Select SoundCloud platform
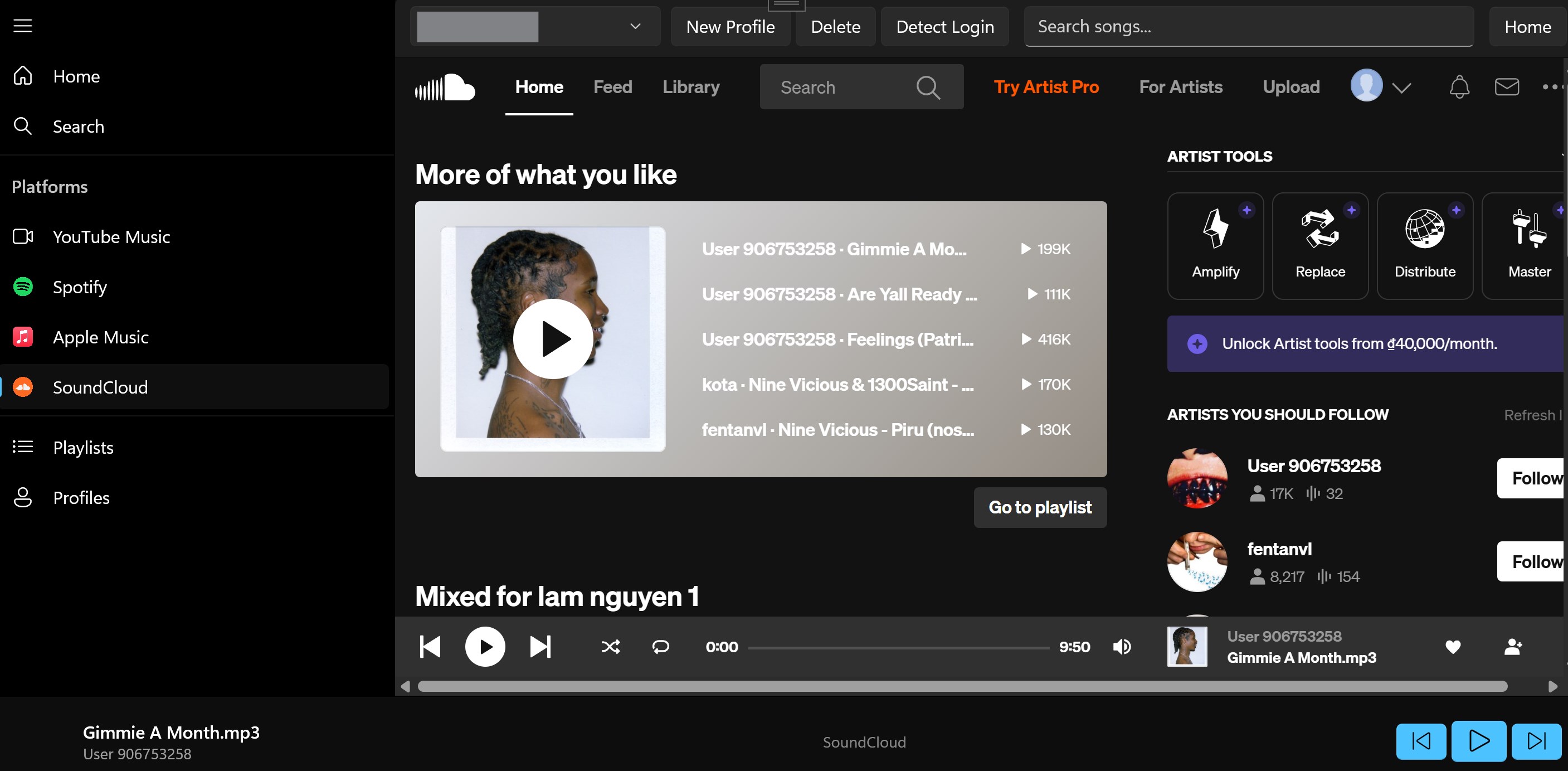This screenshot has height=771, width=1568. pos(195,387)
